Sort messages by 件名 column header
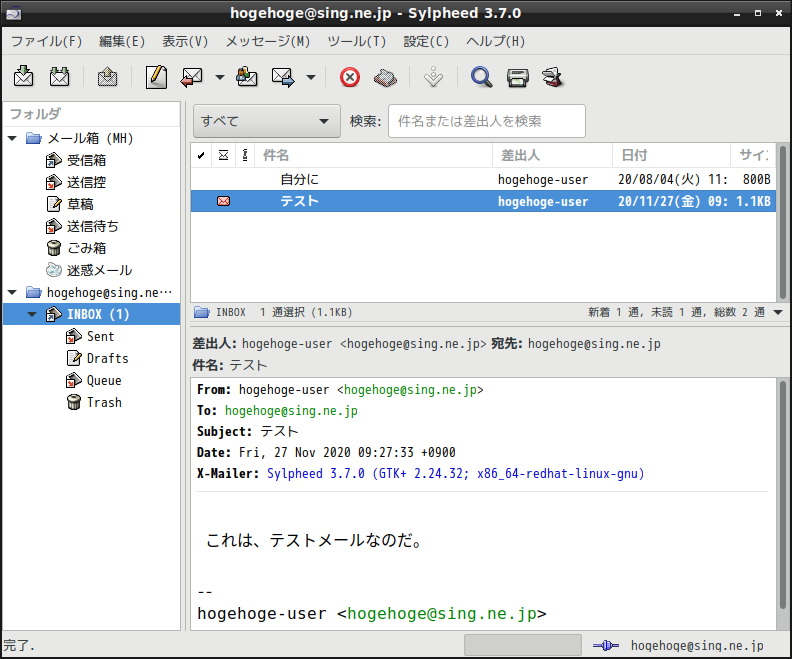This screenshot has width=792, height=659. pyautogui.click(x=374, y=155)
